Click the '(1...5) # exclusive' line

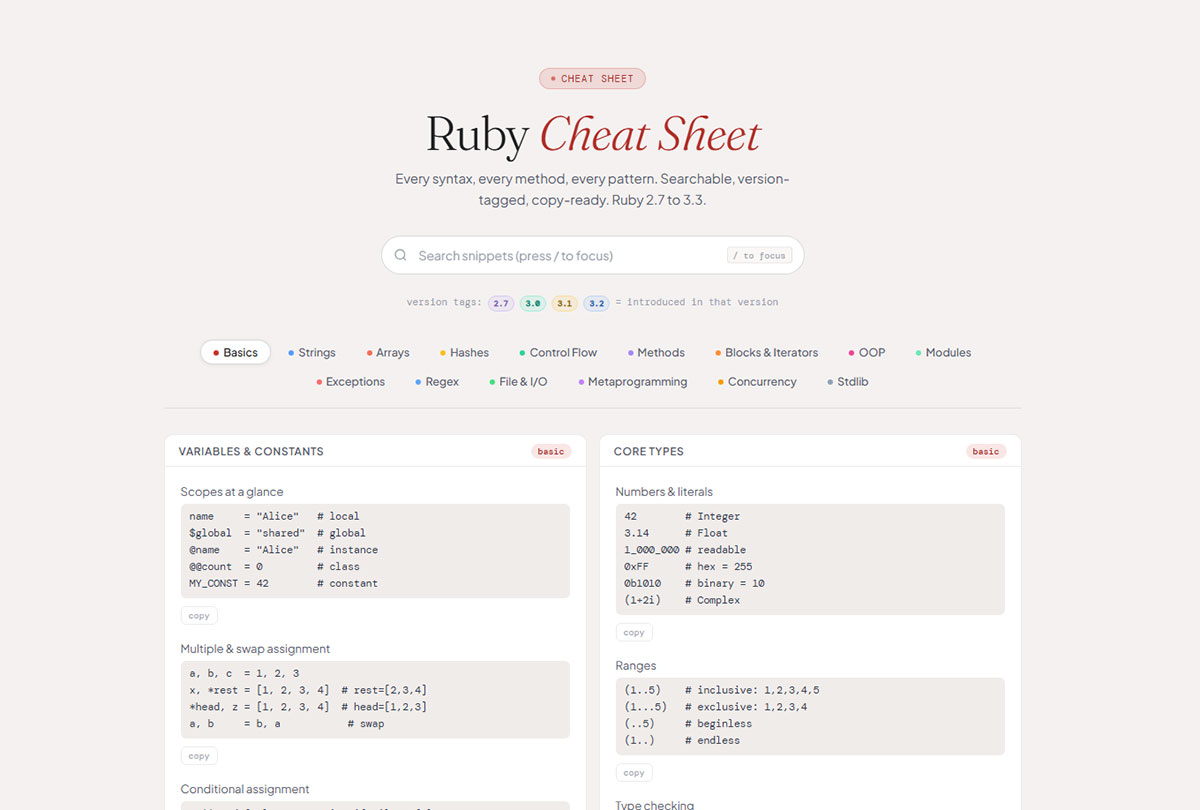(716, 707)
